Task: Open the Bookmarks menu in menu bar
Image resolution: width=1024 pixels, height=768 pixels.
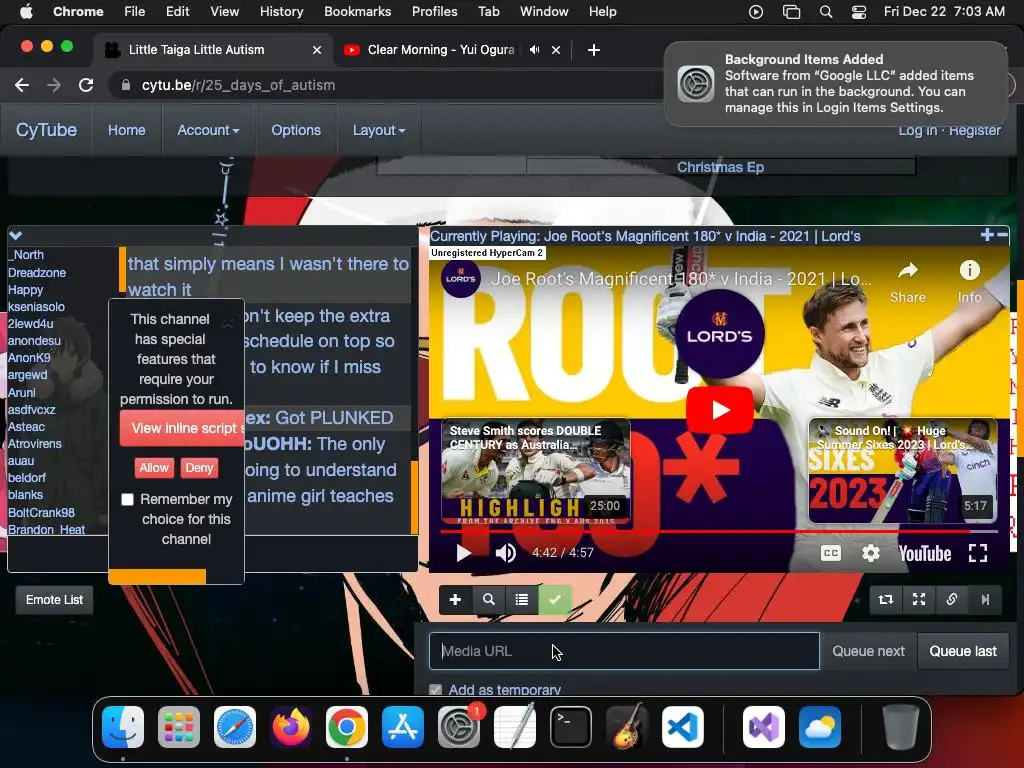Action: (357, 12)
